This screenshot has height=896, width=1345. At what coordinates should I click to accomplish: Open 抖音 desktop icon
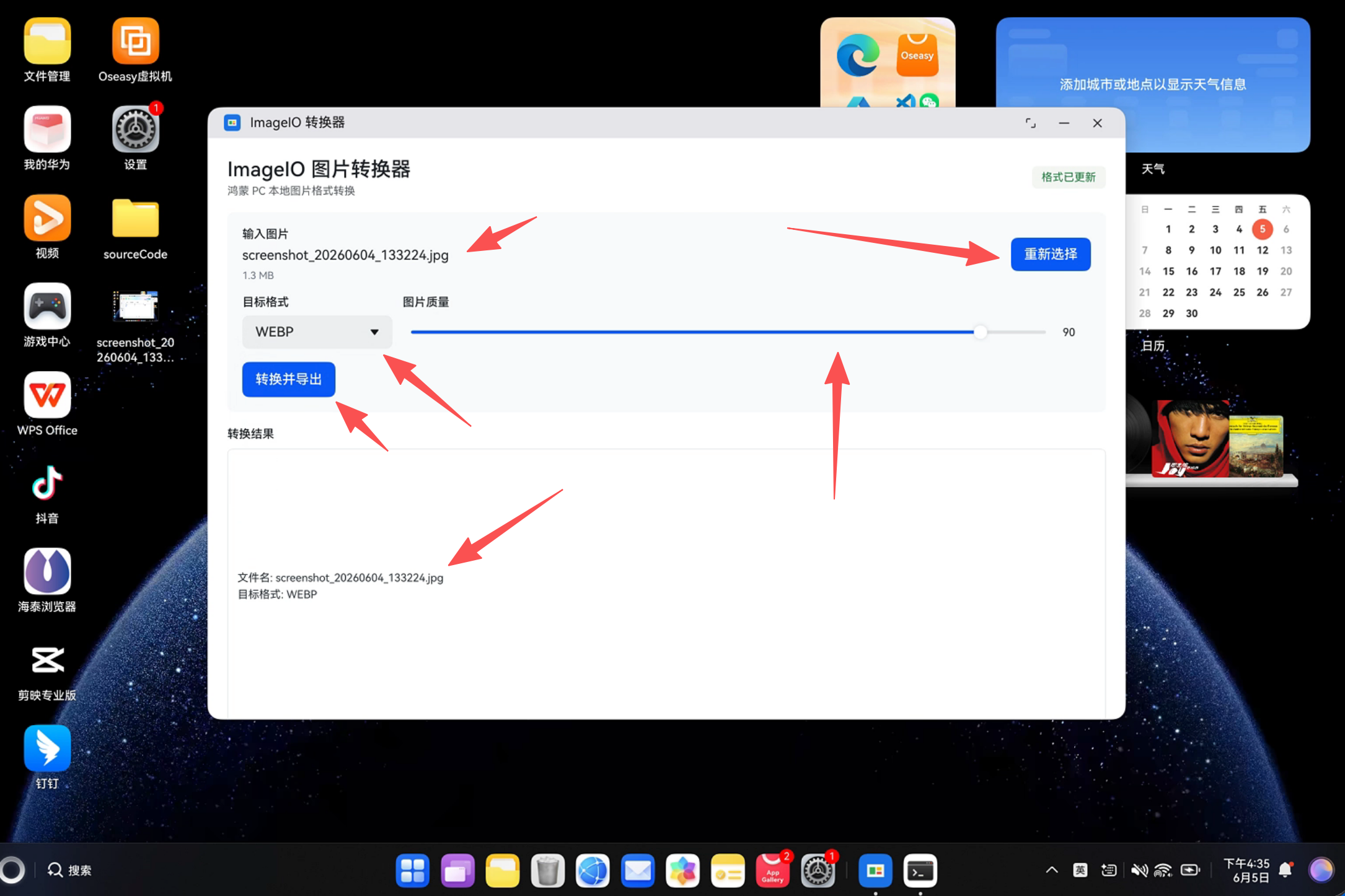47,493
